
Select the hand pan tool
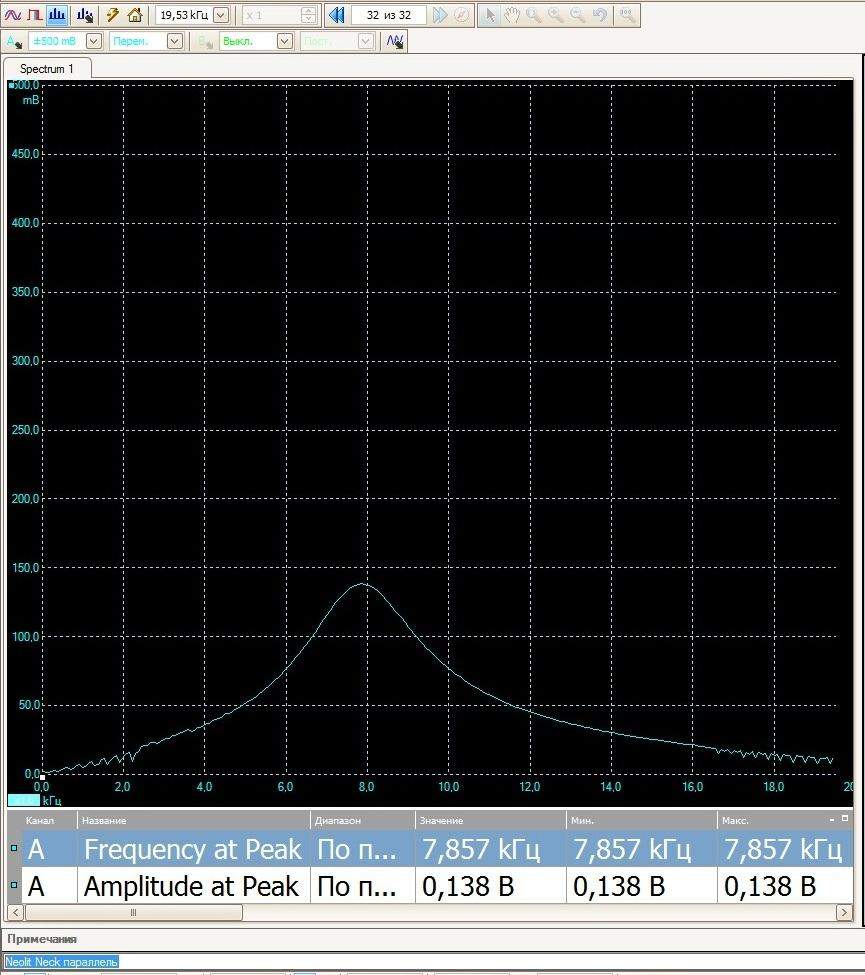(x=511, y=15)
